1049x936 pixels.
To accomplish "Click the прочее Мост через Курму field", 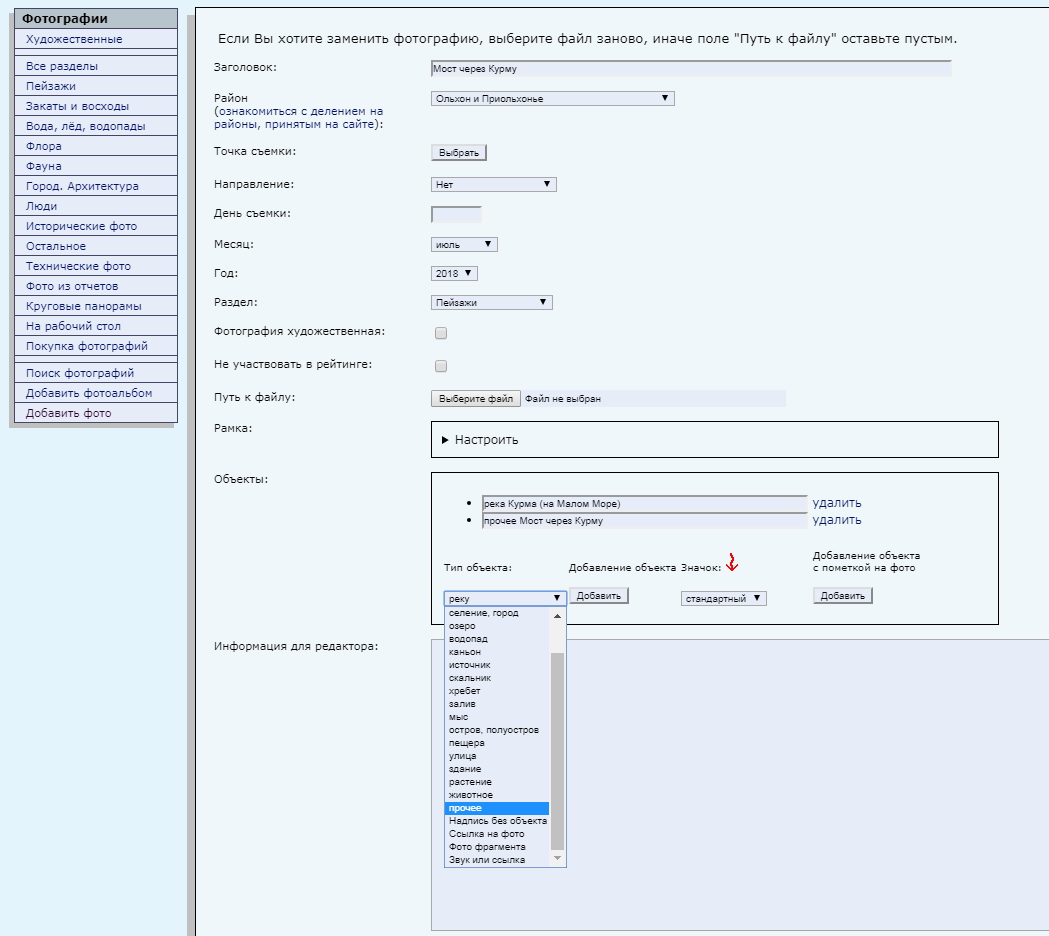I will pyautogui.click(x=644, y=521).
